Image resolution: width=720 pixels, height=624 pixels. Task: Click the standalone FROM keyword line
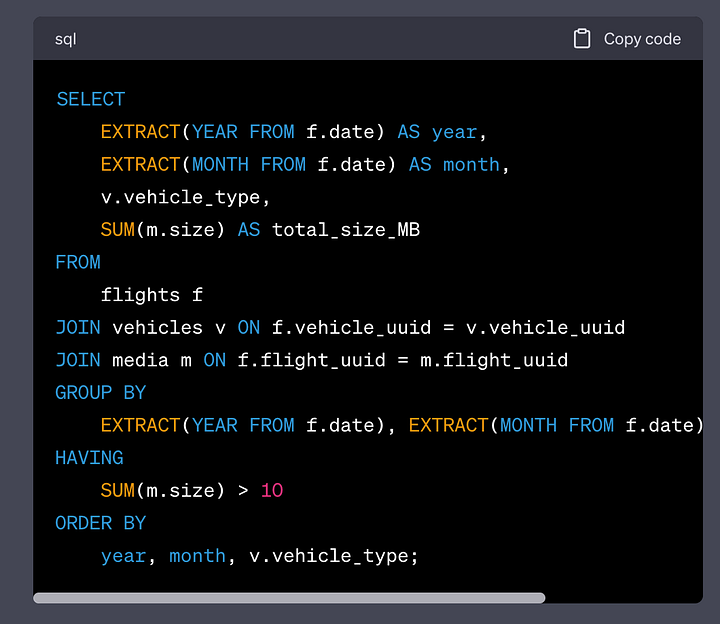click(78, 262)
